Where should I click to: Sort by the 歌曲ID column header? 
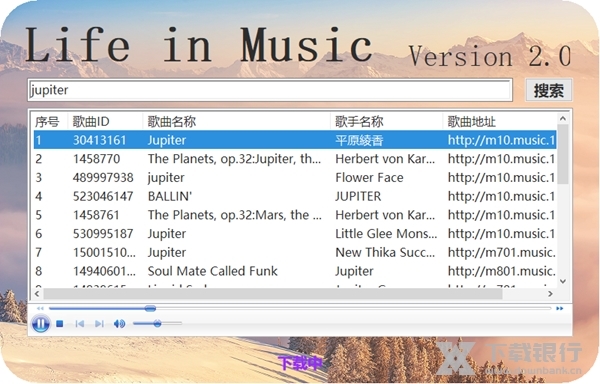105,122
